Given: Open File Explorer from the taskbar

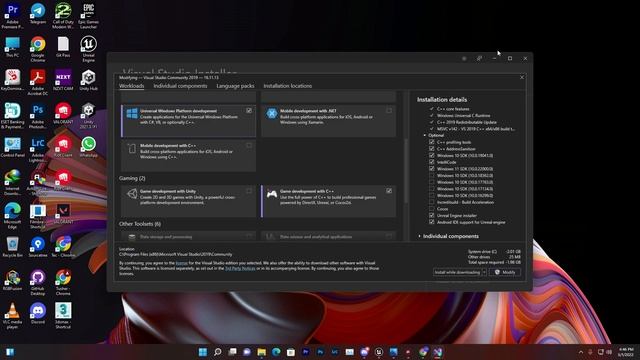Looking at the screenshot, I should coord(262,352).
